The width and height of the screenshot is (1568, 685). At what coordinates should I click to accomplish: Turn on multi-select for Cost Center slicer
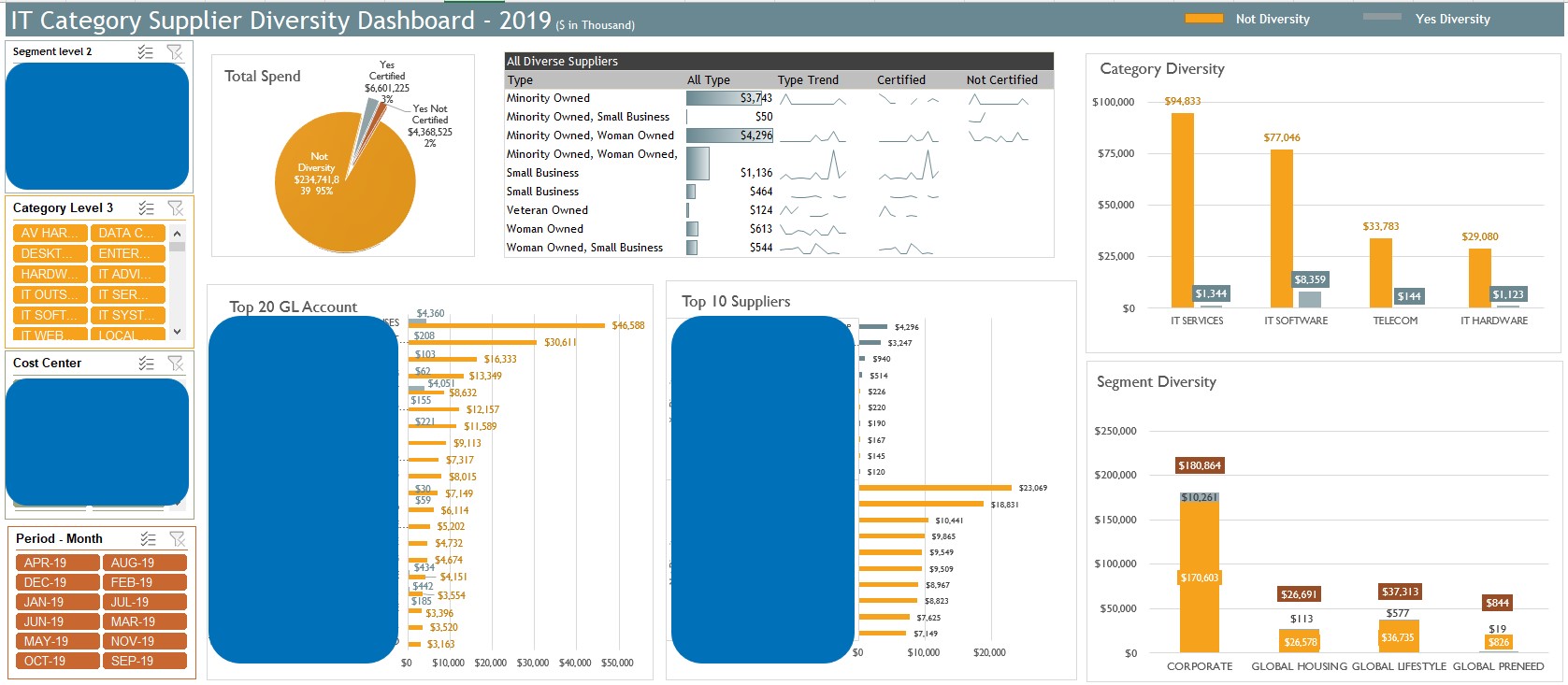click(x=146, y=364)
